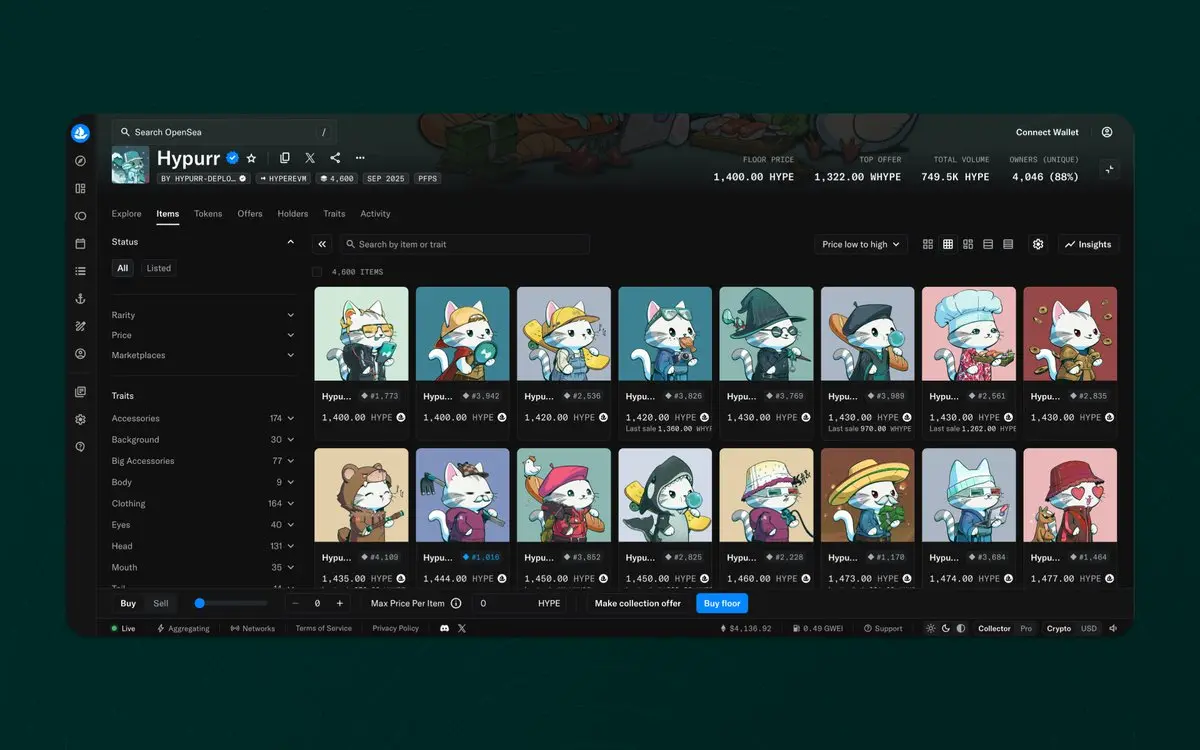Copy the Hypurr collection address
Image resolution: width=1200 pixels, height=750 pixels.
click(285, 158)
